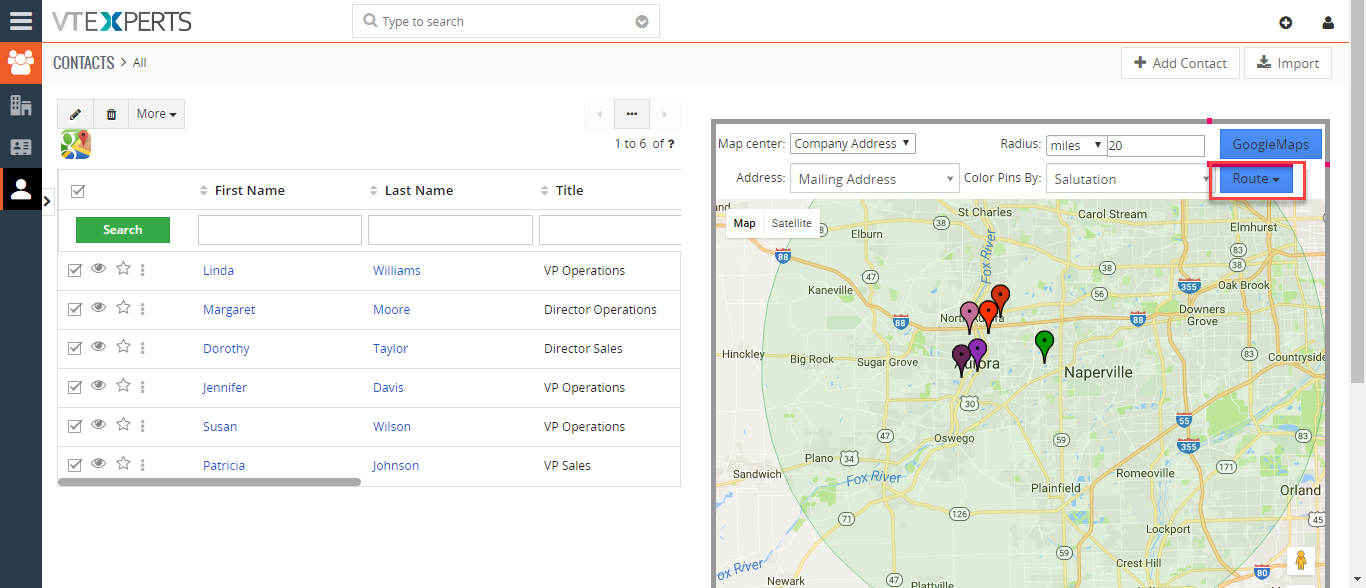Quick preview Jennifer Davis with eye icon
The width and height of the screenshot is (1366, 588).
click(98, 385)
